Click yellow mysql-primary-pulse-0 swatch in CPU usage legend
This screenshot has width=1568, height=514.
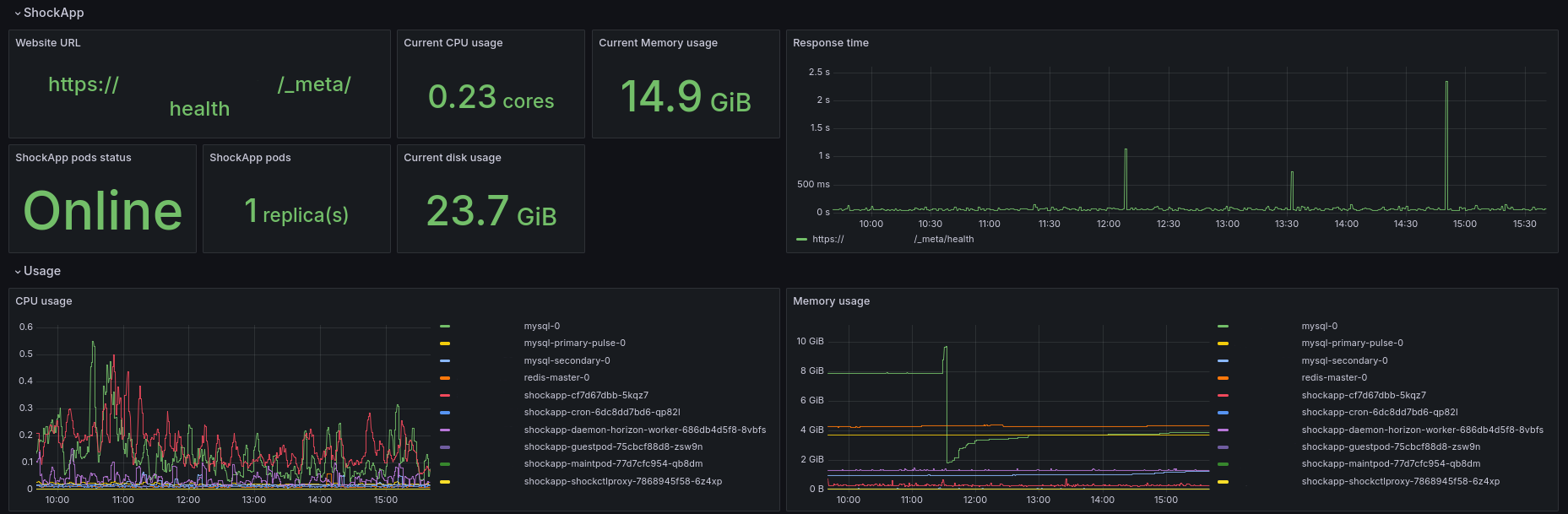[x=445, y=344]
